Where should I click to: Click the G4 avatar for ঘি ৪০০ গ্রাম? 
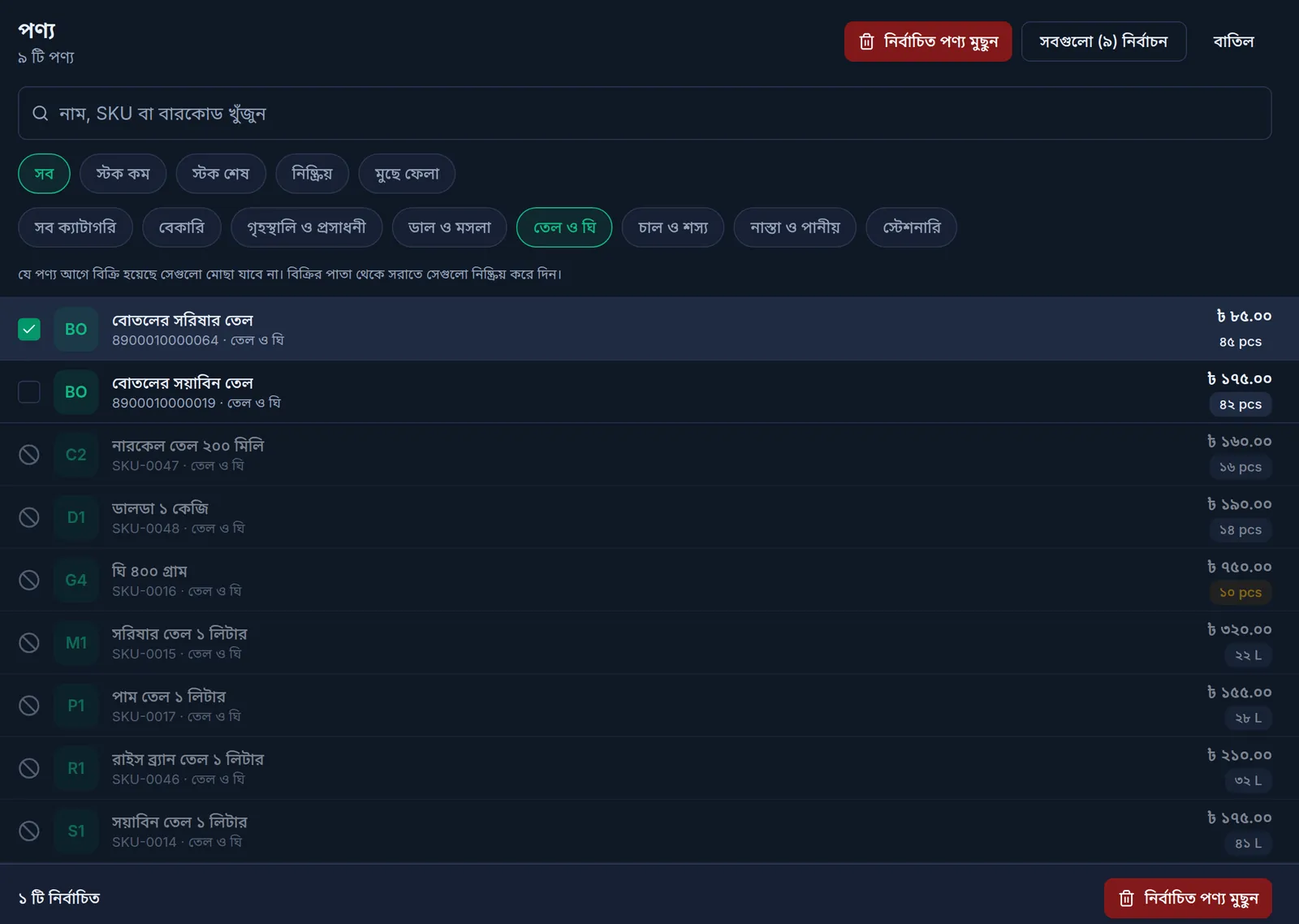(x=76, y=580)
